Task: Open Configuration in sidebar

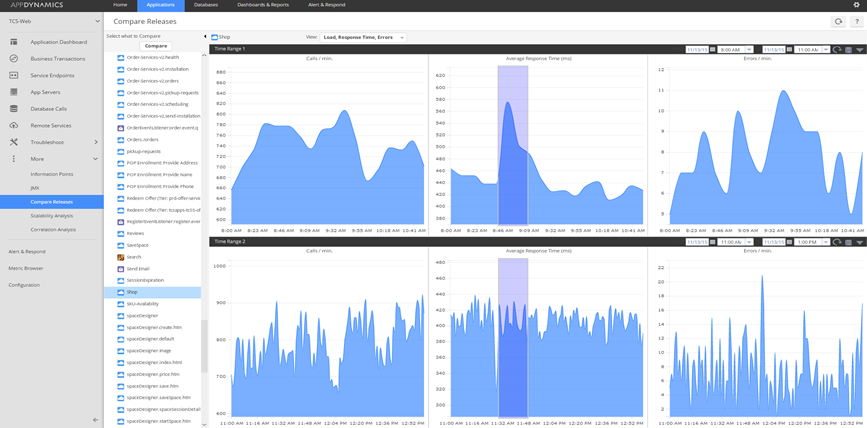Action: click(24, 285)
